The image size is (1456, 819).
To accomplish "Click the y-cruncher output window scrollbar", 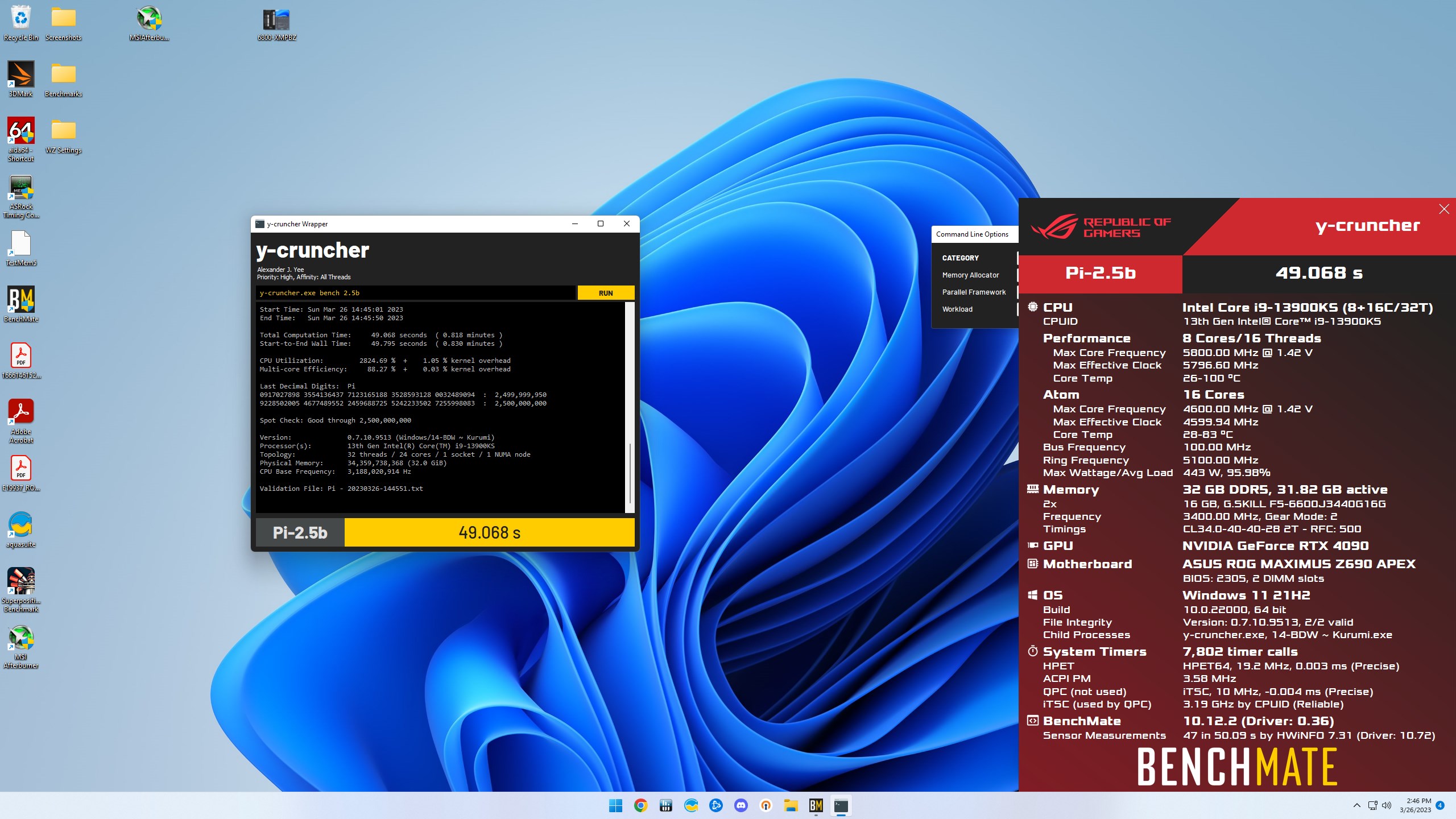I will tap(629, 472).
